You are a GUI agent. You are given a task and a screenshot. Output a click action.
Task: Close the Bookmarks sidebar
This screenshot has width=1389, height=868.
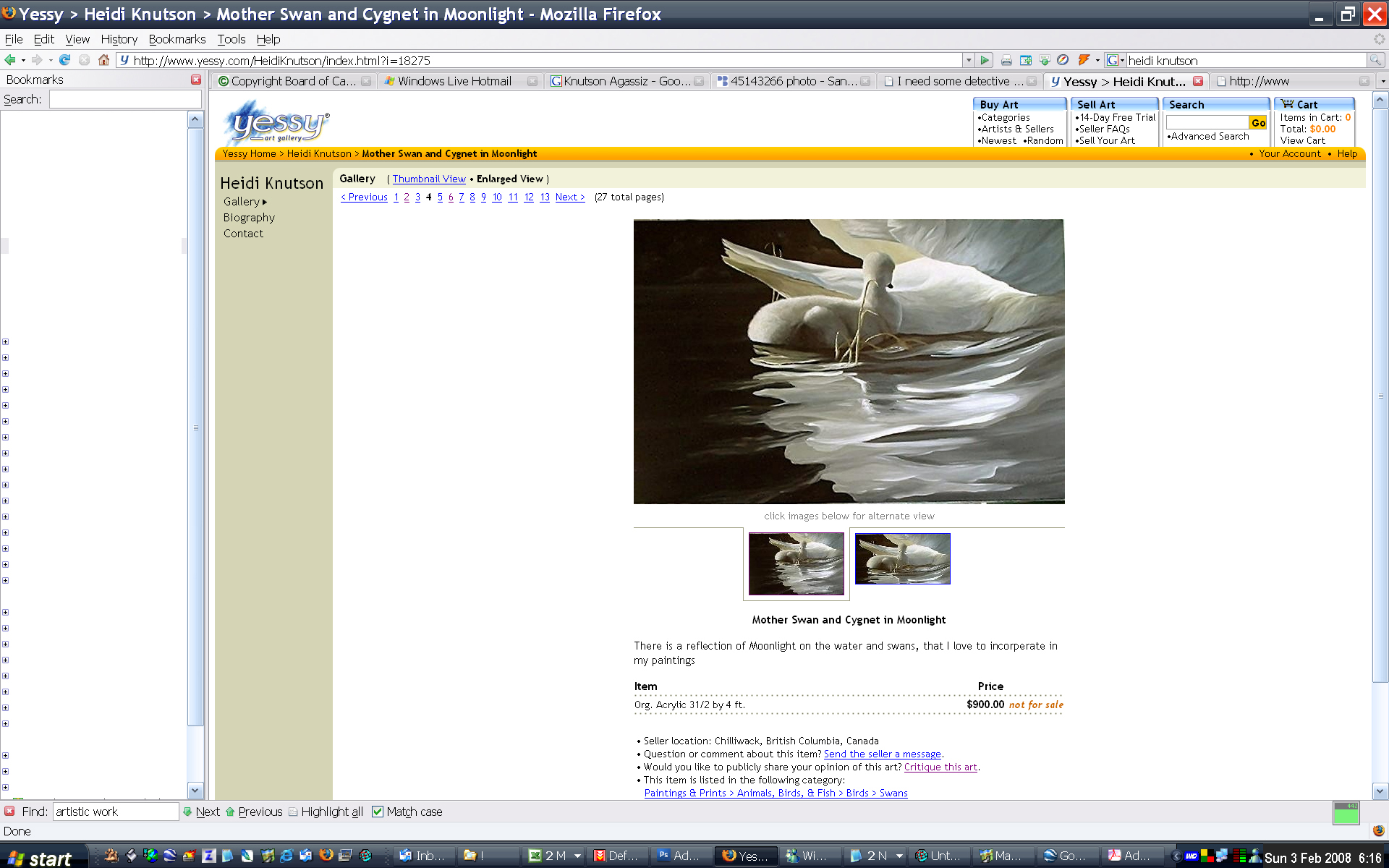[196, 80]
